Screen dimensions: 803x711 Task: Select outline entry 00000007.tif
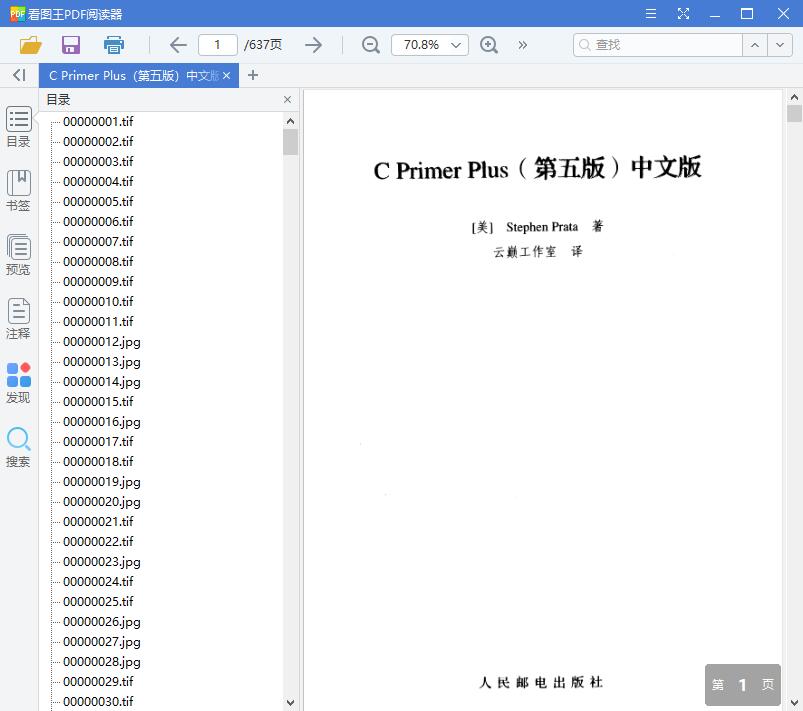click(98, 241)
